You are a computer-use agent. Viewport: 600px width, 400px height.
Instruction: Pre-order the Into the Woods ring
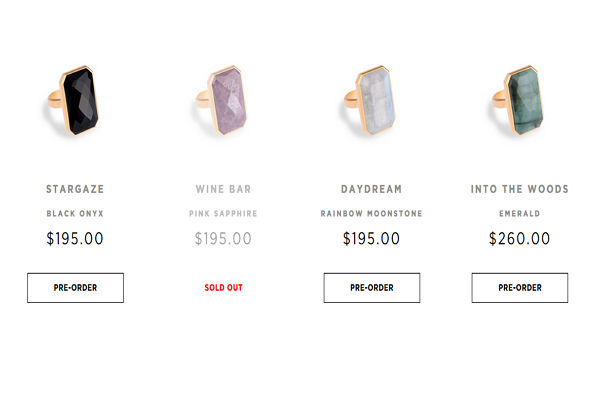[x=520, y=288]
